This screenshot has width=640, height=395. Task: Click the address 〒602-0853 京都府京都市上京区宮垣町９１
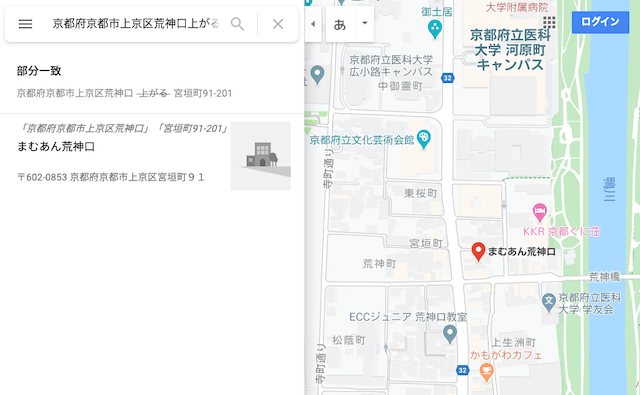pos(111,177)
